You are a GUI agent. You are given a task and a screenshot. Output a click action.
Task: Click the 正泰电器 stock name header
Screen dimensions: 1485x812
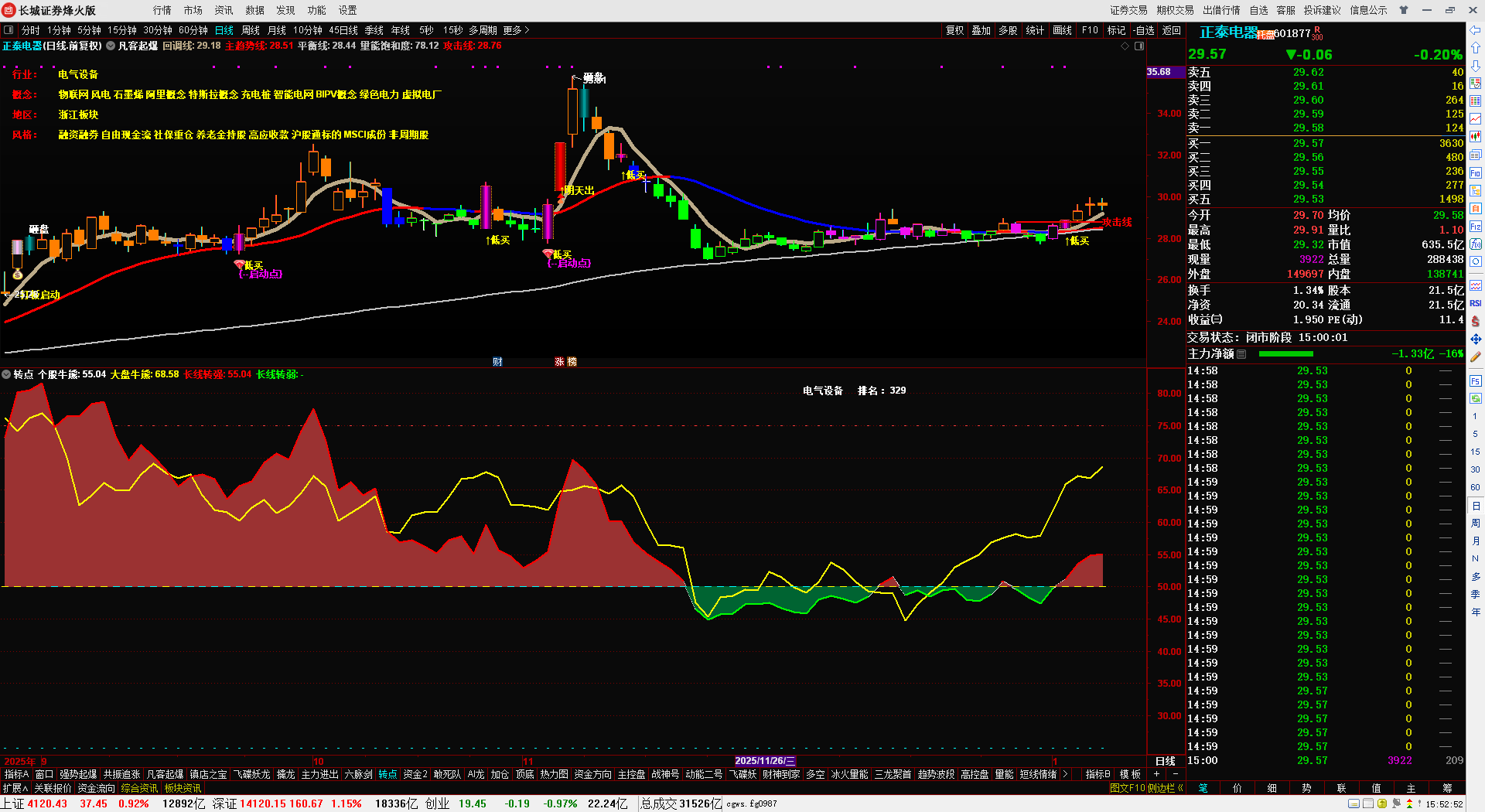(x=1228, y=32)
